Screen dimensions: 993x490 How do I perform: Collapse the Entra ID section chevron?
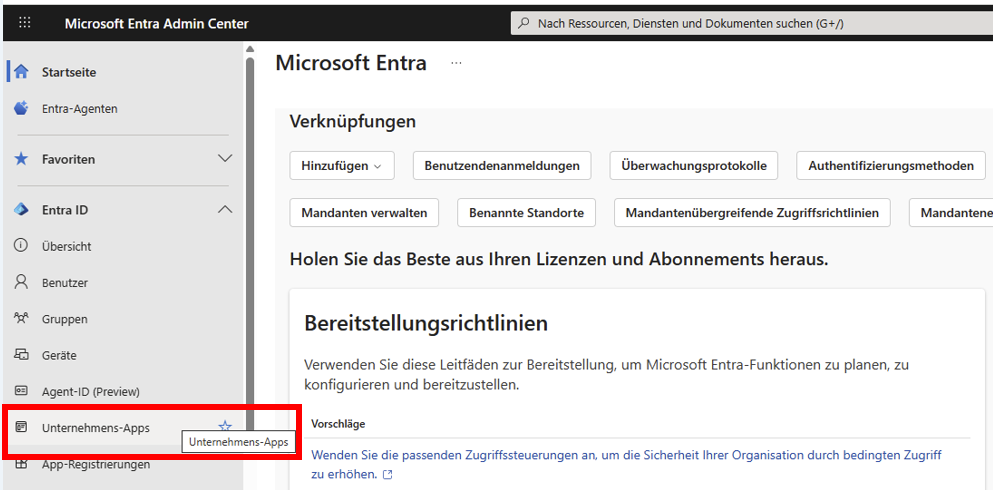tap(225, 209)
